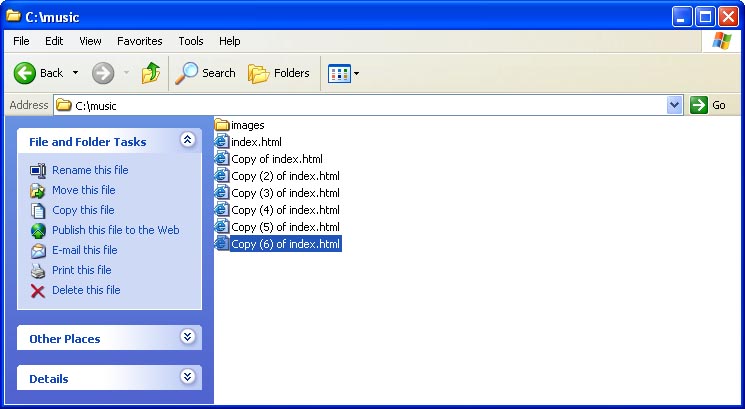The width and height of the screenshot is (745, 409).
Task: Select Copy (6) of index.html icon
Action: click(x=222, y=244)
